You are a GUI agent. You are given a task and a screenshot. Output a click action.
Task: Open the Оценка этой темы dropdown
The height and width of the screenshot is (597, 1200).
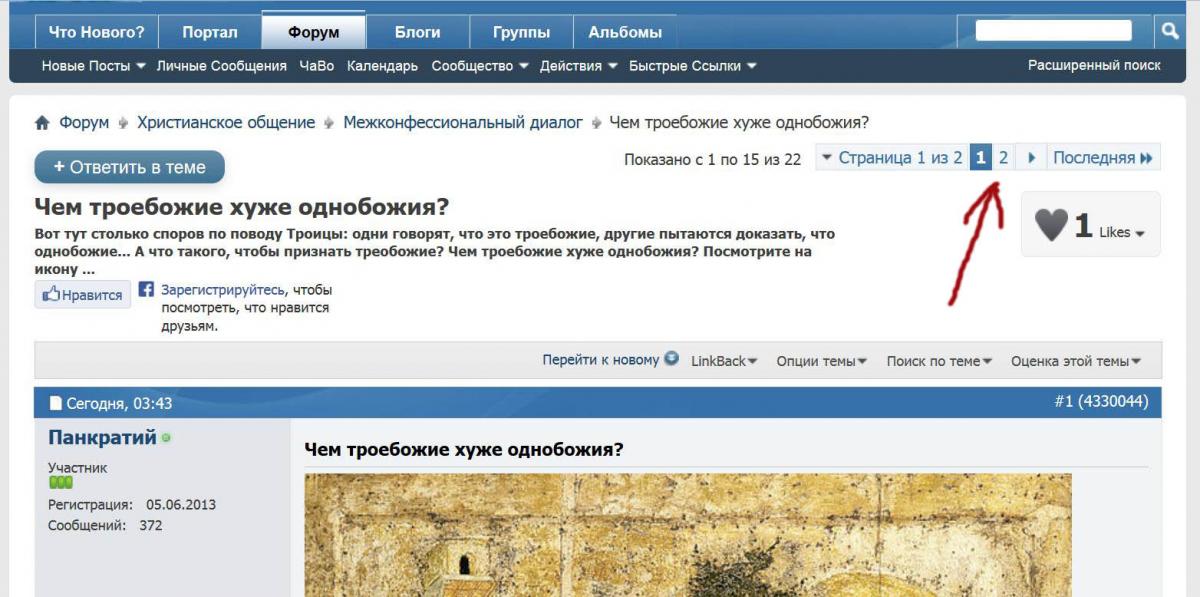coord(1075,361)
